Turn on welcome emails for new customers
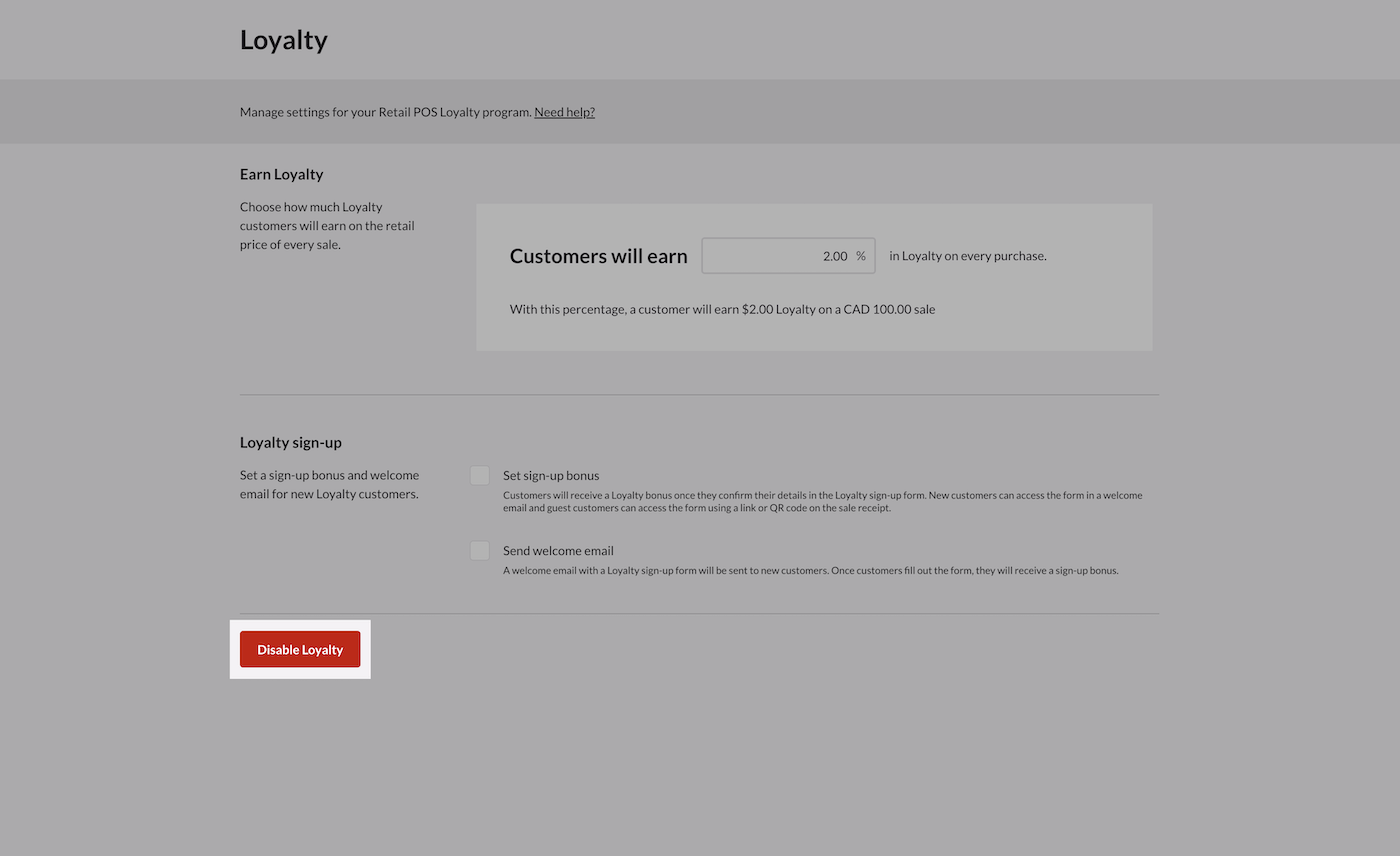The height and width of the screenshot is (856, 1400). click(x=479, y=550)
